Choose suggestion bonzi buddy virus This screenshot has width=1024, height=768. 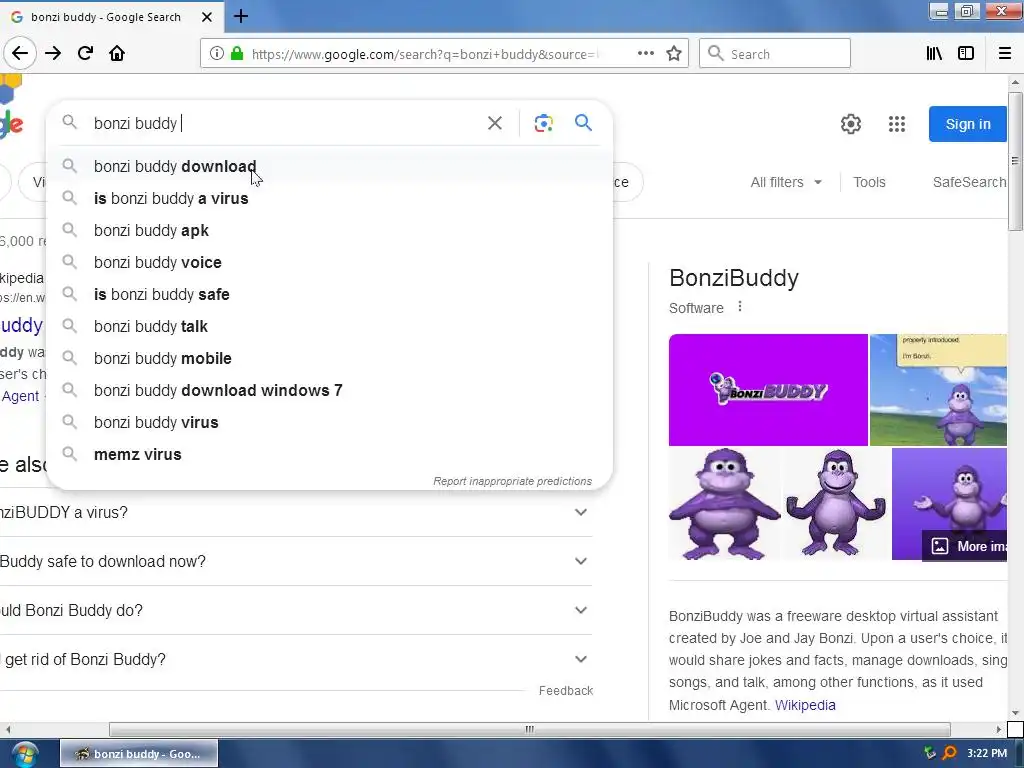pos(329,423)
